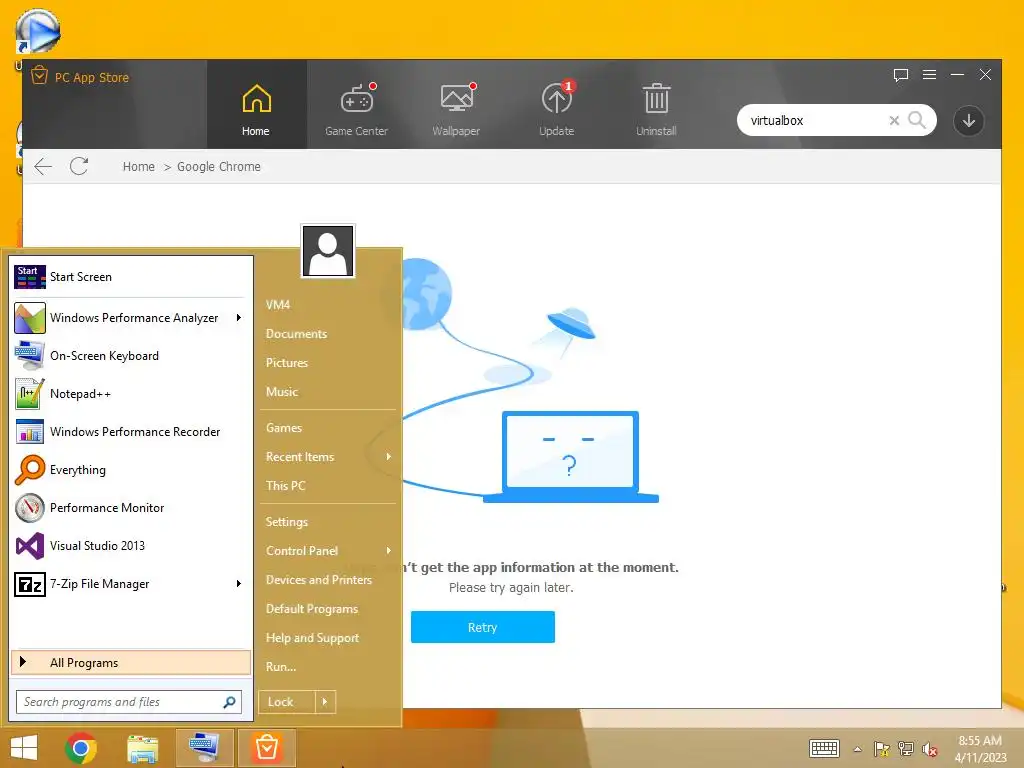
Task: Open the VM4 user folder
Action: click(x=278, y=304)
